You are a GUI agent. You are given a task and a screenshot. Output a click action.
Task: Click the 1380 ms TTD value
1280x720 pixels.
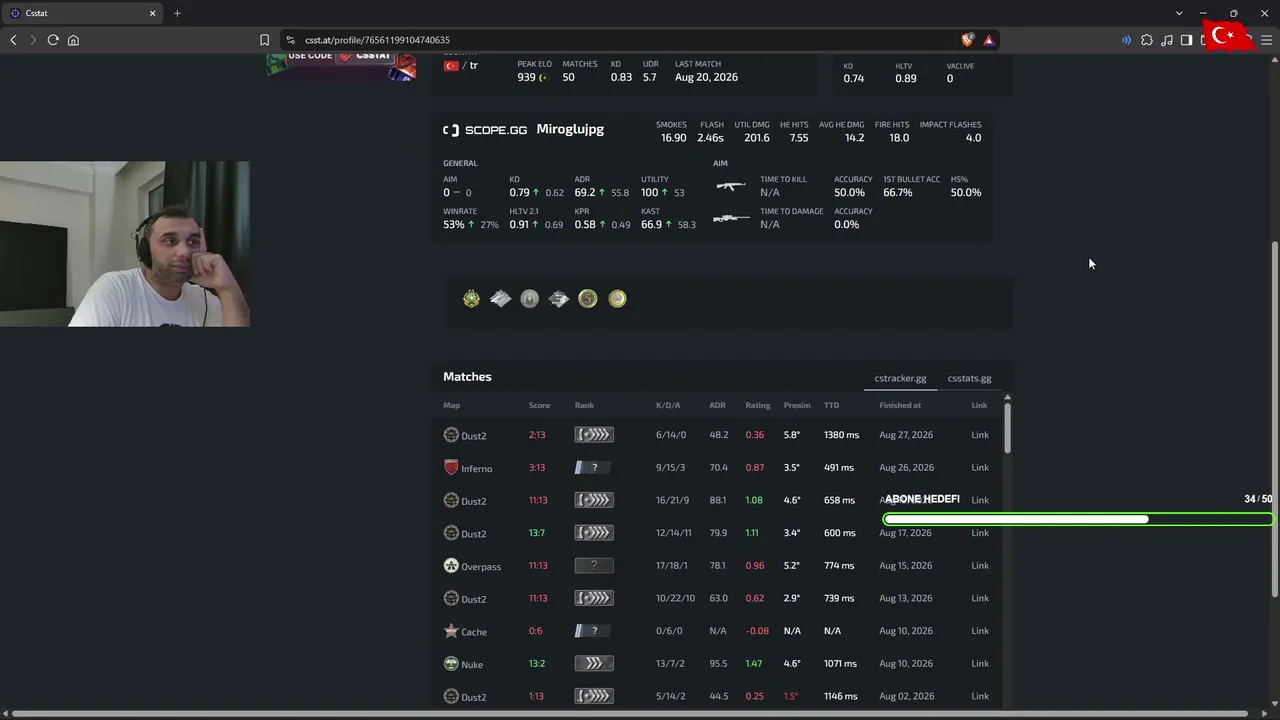pos(841,435)
